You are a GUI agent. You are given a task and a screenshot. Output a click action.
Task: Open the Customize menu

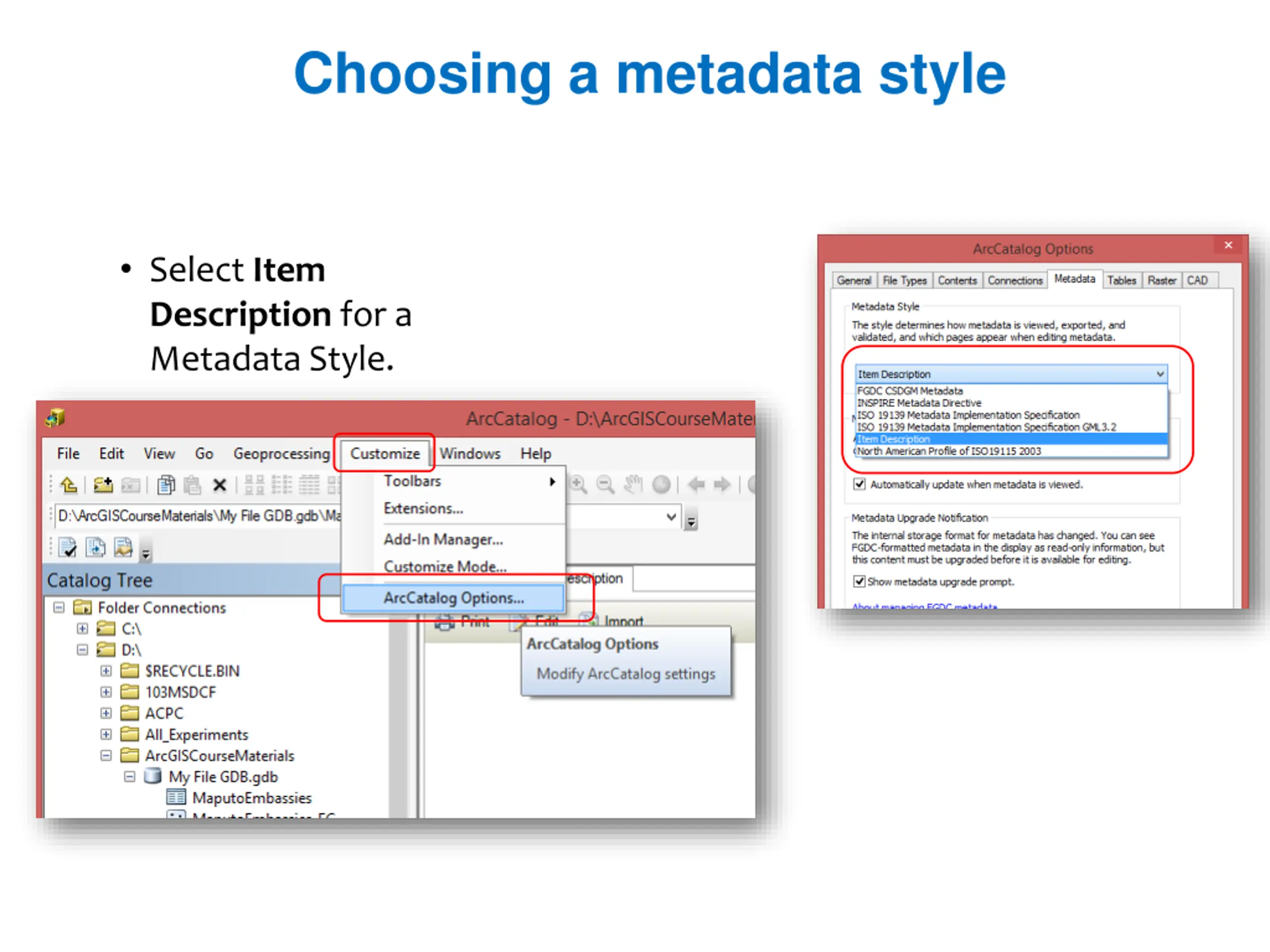point(384,453)
